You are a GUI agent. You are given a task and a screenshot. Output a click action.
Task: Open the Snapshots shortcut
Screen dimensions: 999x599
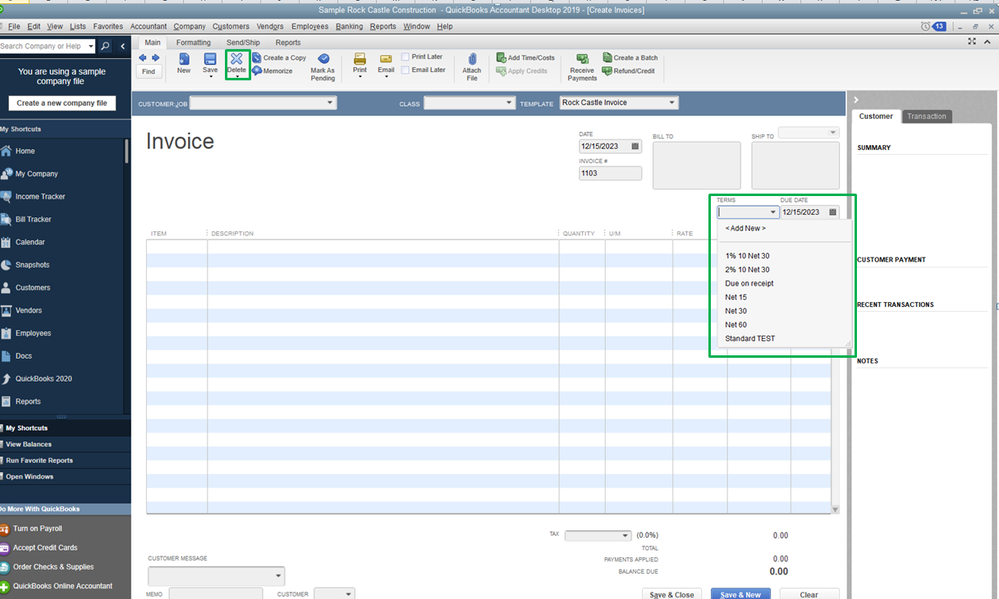(x=32, y=265)
